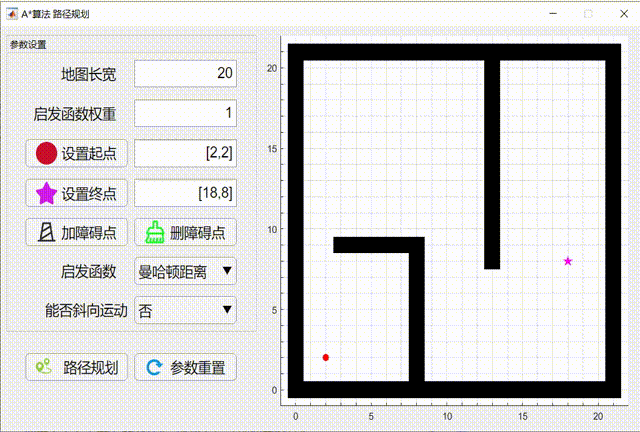Click the 能否斜向运动 label text
Image resolution: width=640 pixels, height=432 pixels.
coord(86,311)
